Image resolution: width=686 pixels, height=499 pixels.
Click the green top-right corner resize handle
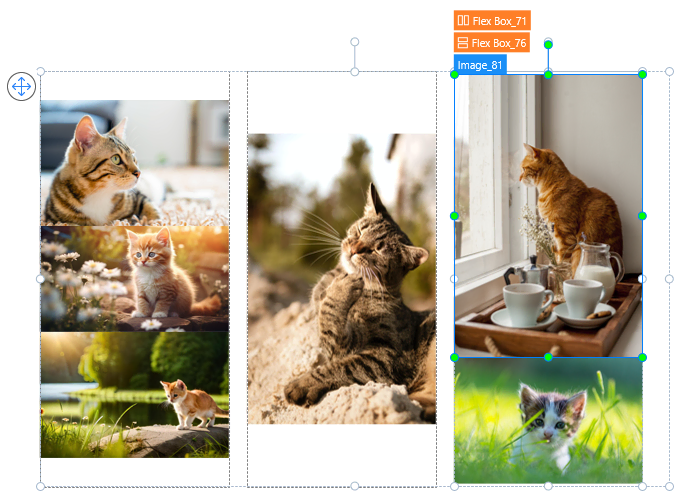[642, 74]
